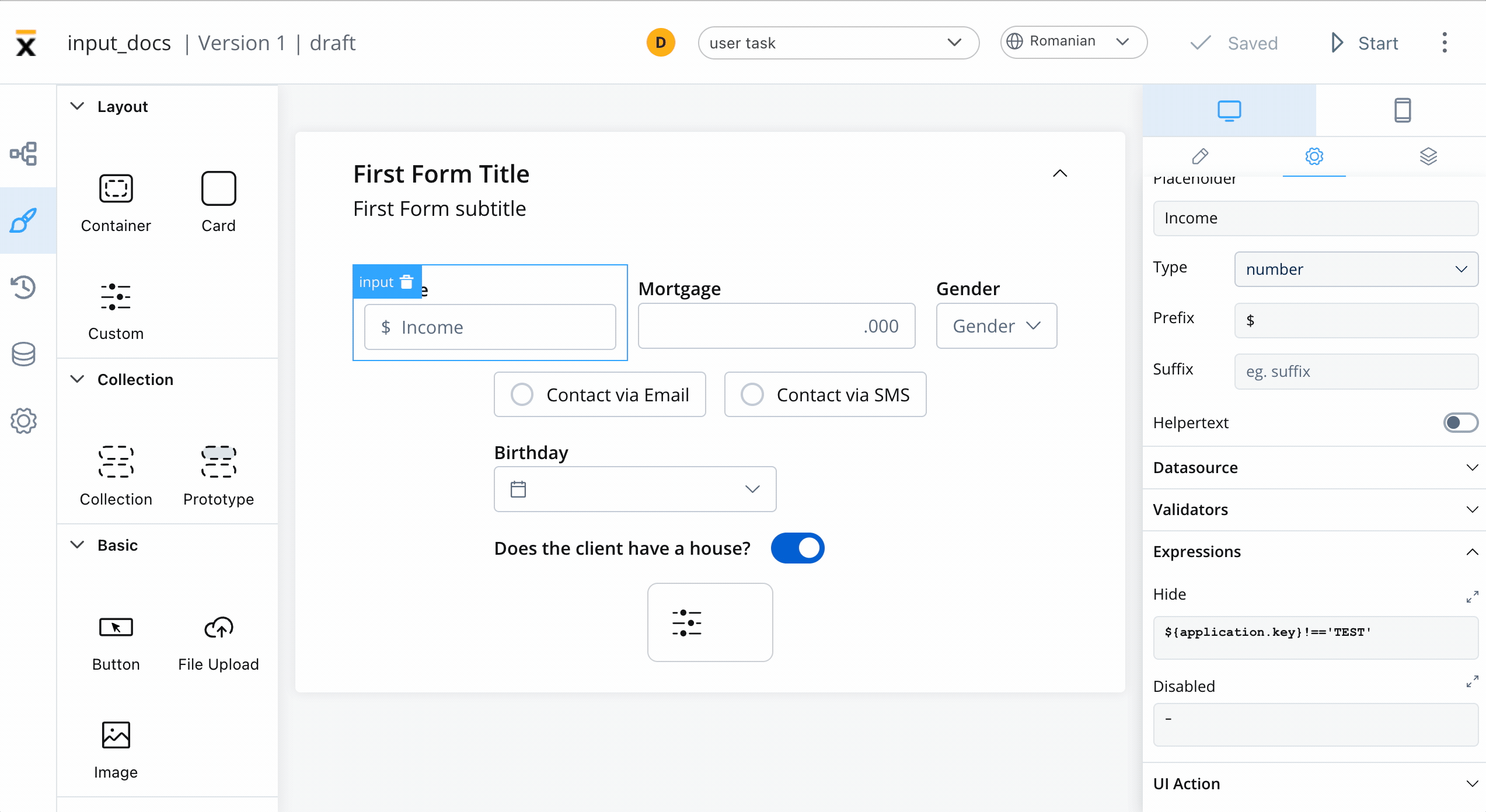This screenshot has width=1486, height=812.
Task: Click the Saved checkmark status
Action: 1234,43
